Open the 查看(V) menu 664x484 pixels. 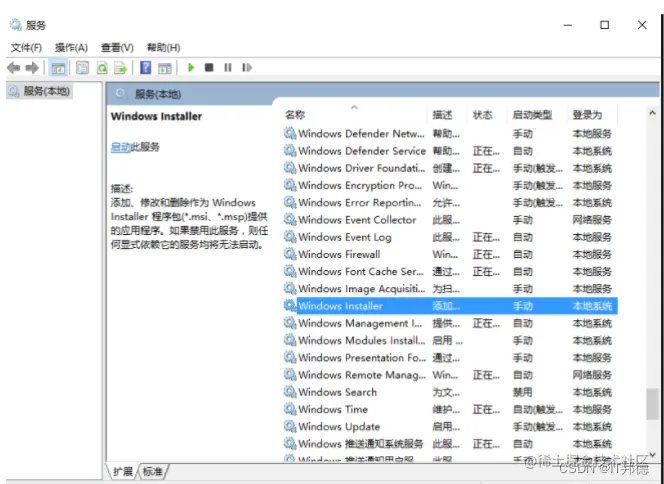coord(117,47)
